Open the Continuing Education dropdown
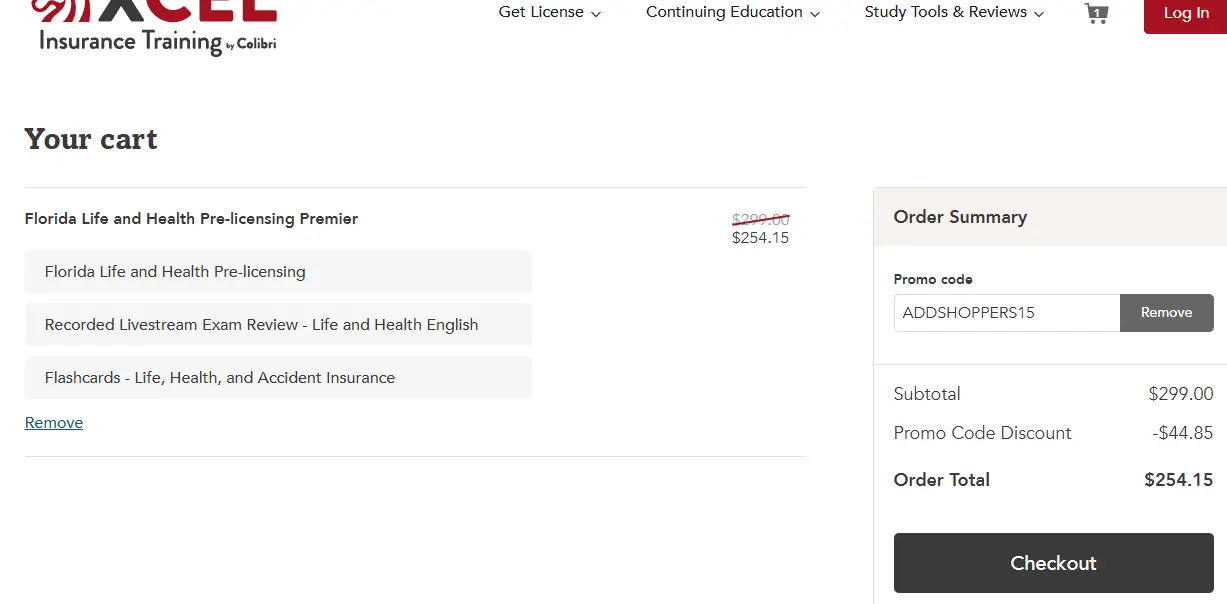Screen dimensions: 1227x604 click(x=732, y=13)
